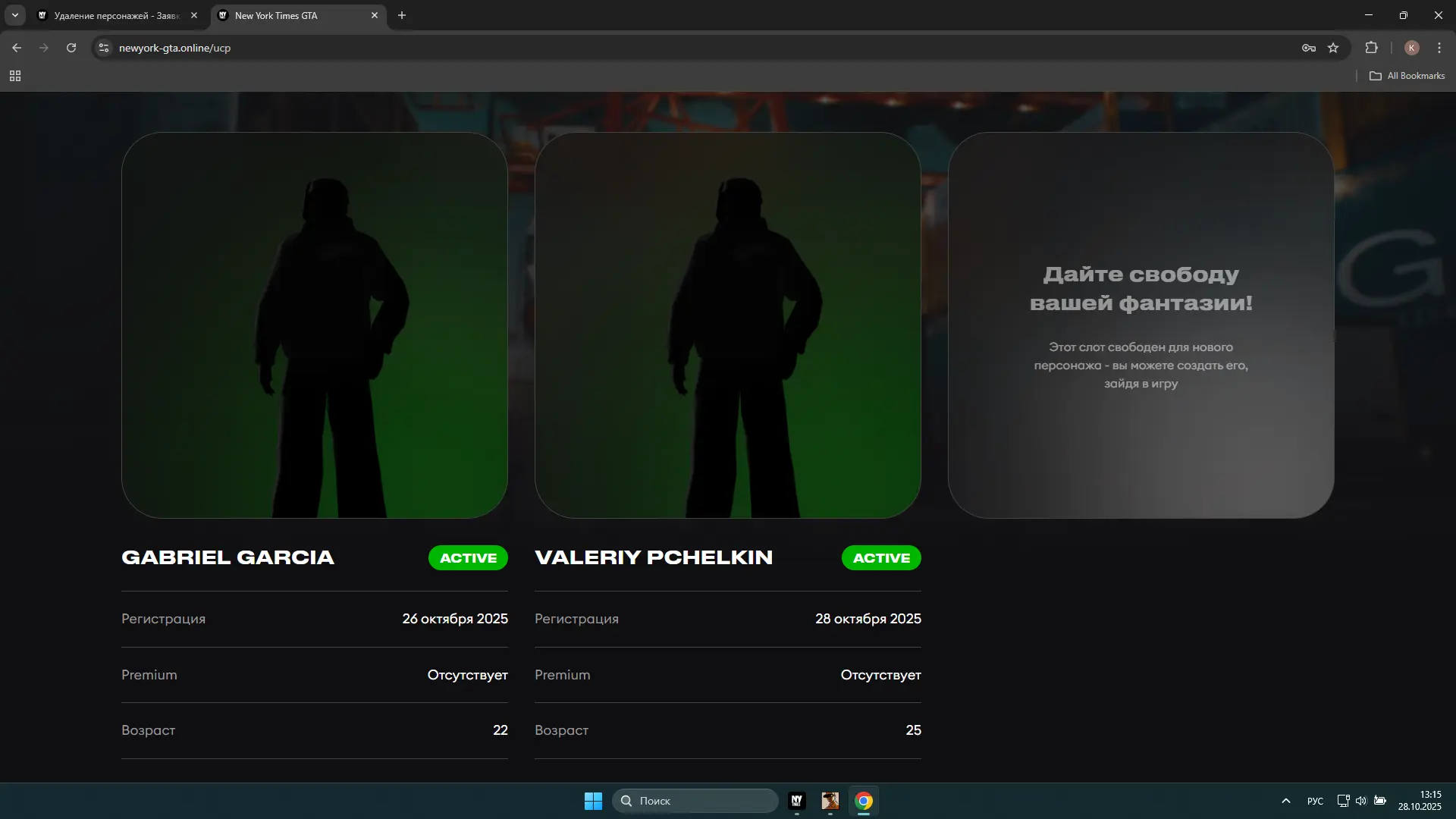Open the apps grid shortcut in bookmarks bar
1456x819 pixels.
pyautogui.click(x=15, y=76)
